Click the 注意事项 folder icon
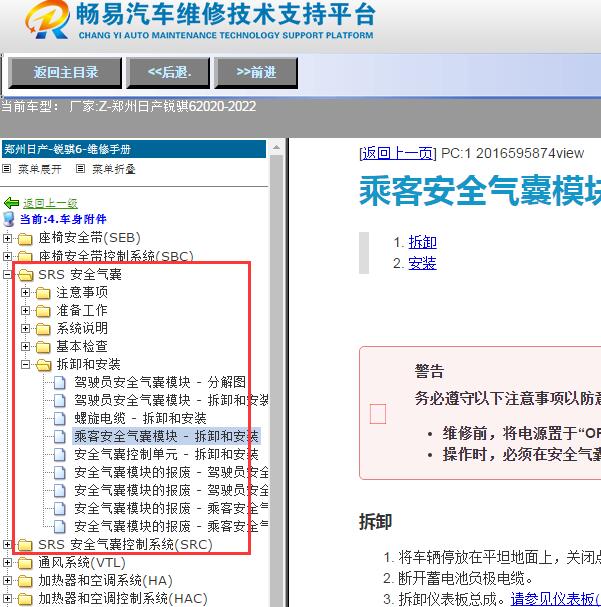Viewport: 601px width, 607px height. tap(43, 293)
